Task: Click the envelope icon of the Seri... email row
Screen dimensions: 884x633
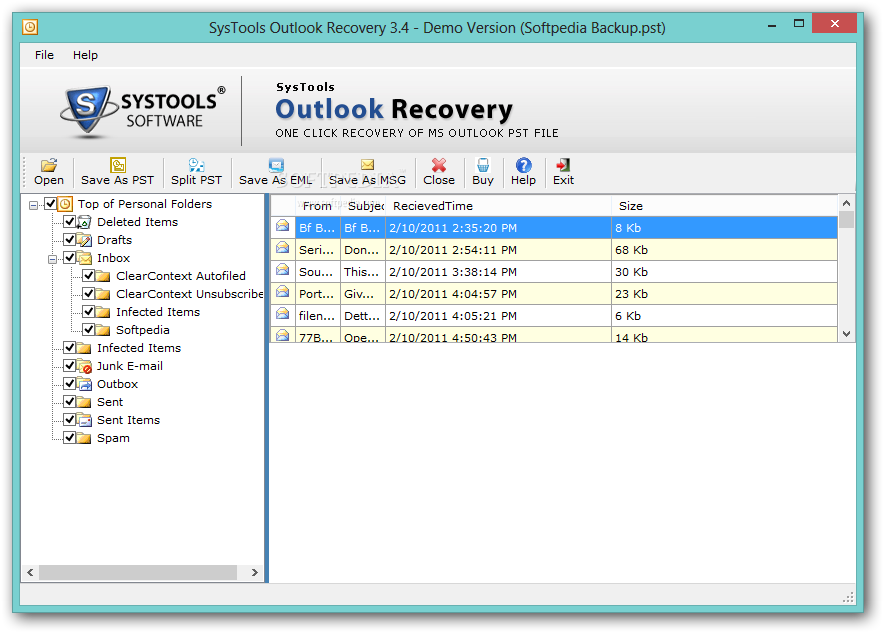Action: click(282, 248)
